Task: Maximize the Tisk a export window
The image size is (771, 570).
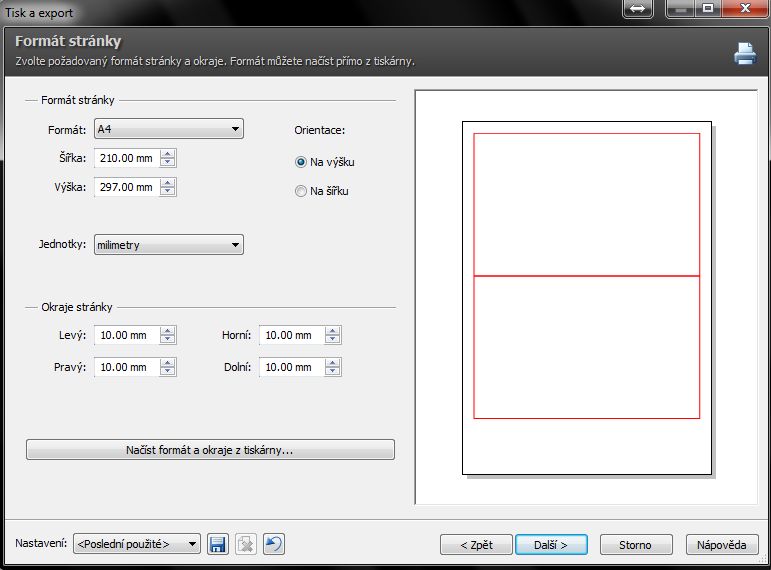Action: tap(709, 9)
